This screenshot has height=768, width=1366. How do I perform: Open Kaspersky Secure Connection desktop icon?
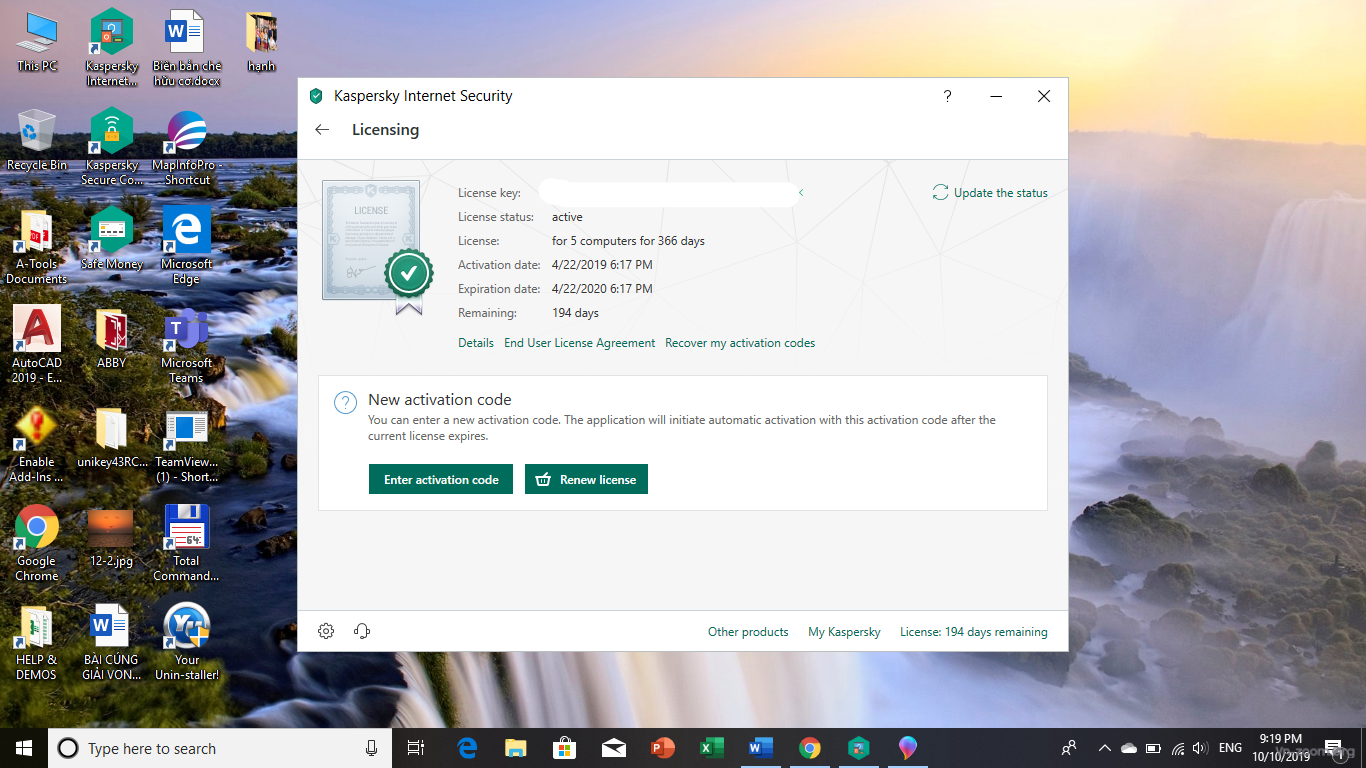coord(112,141)
